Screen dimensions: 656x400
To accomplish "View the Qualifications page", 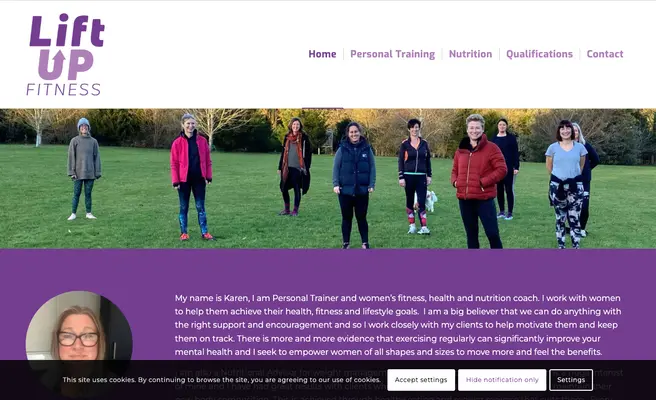I will point(539,54).
